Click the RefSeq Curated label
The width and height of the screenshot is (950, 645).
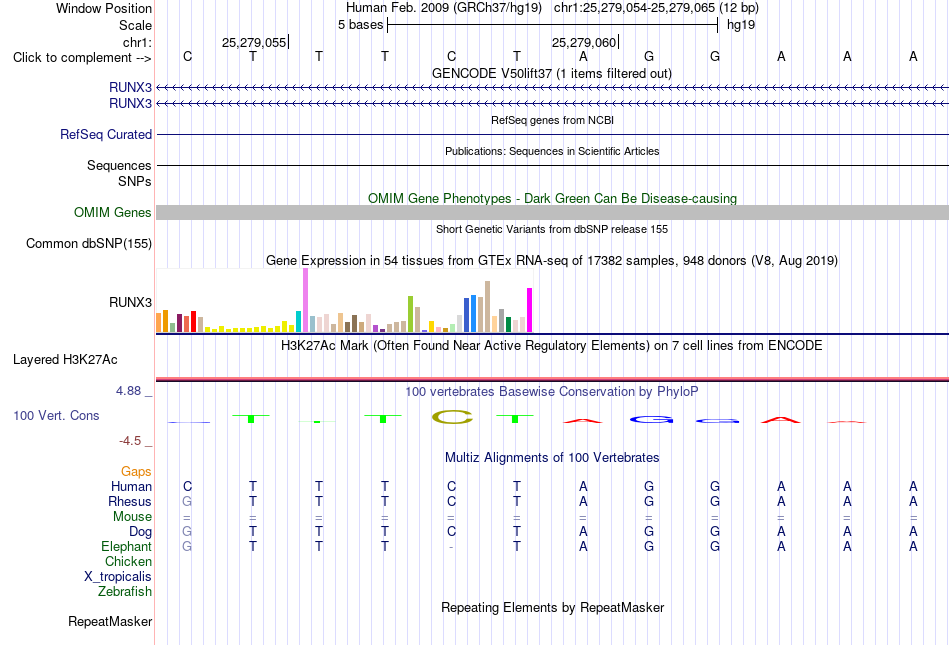[106, 134]
